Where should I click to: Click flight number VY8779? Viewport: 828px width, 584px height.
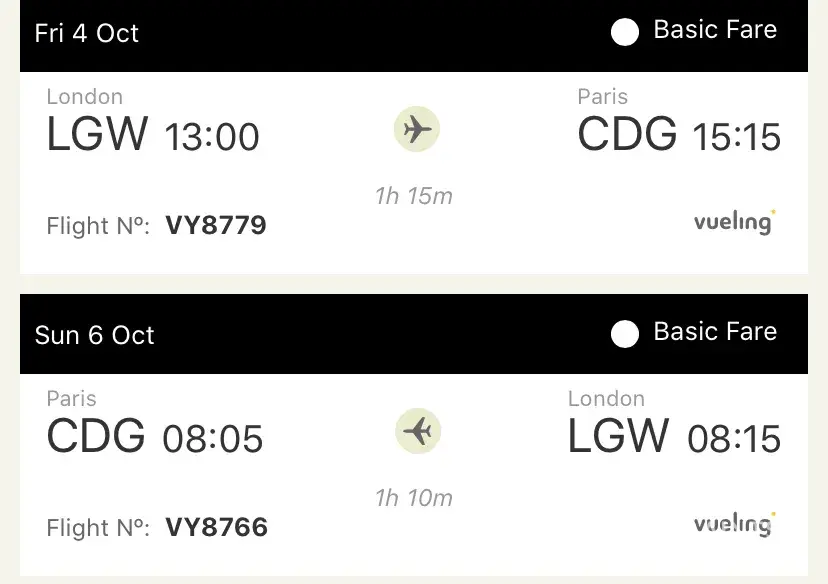pyautogui.click(x=216, y=225)
